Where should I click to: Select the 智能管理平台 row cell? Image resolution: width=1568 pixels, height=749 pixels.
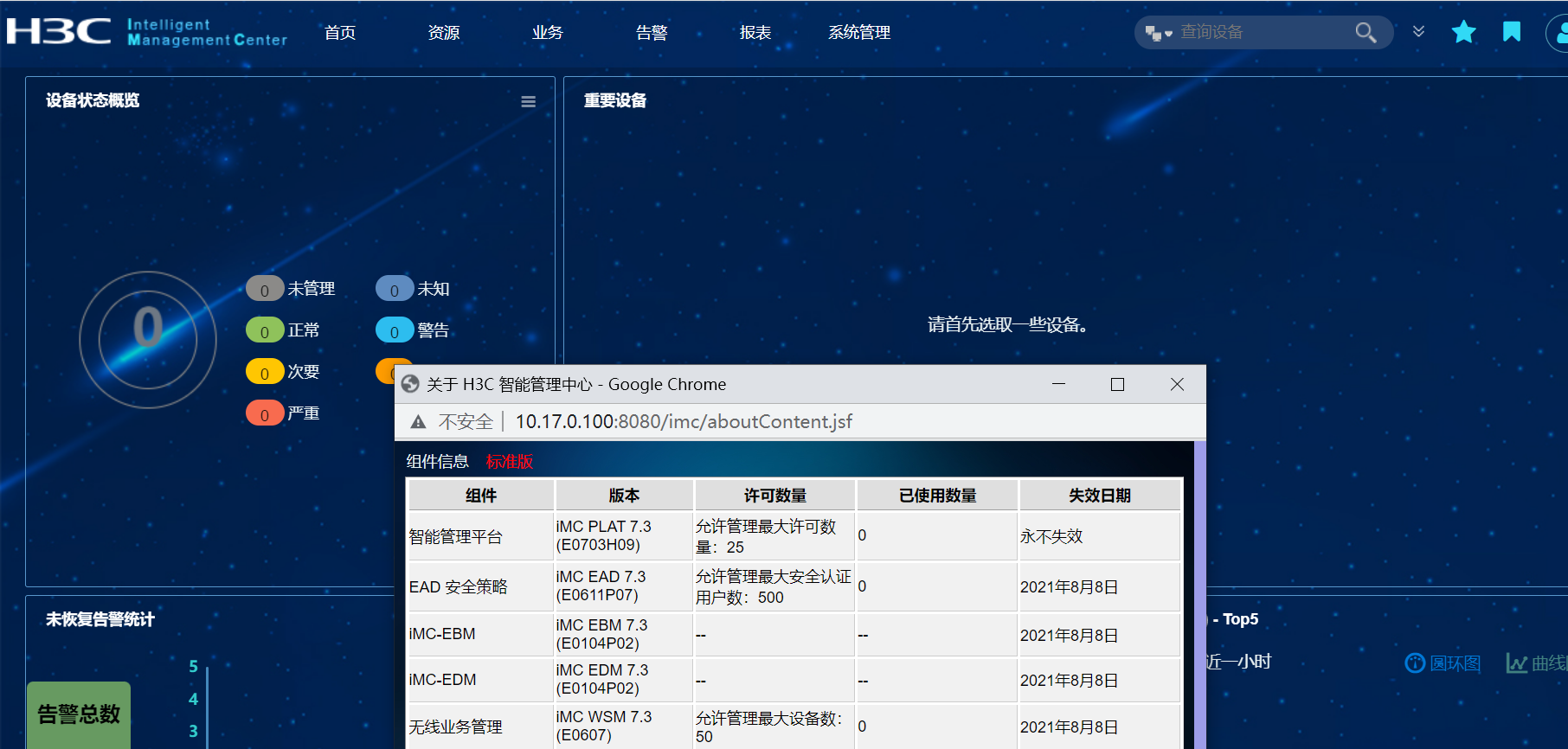tap(481, 536)
